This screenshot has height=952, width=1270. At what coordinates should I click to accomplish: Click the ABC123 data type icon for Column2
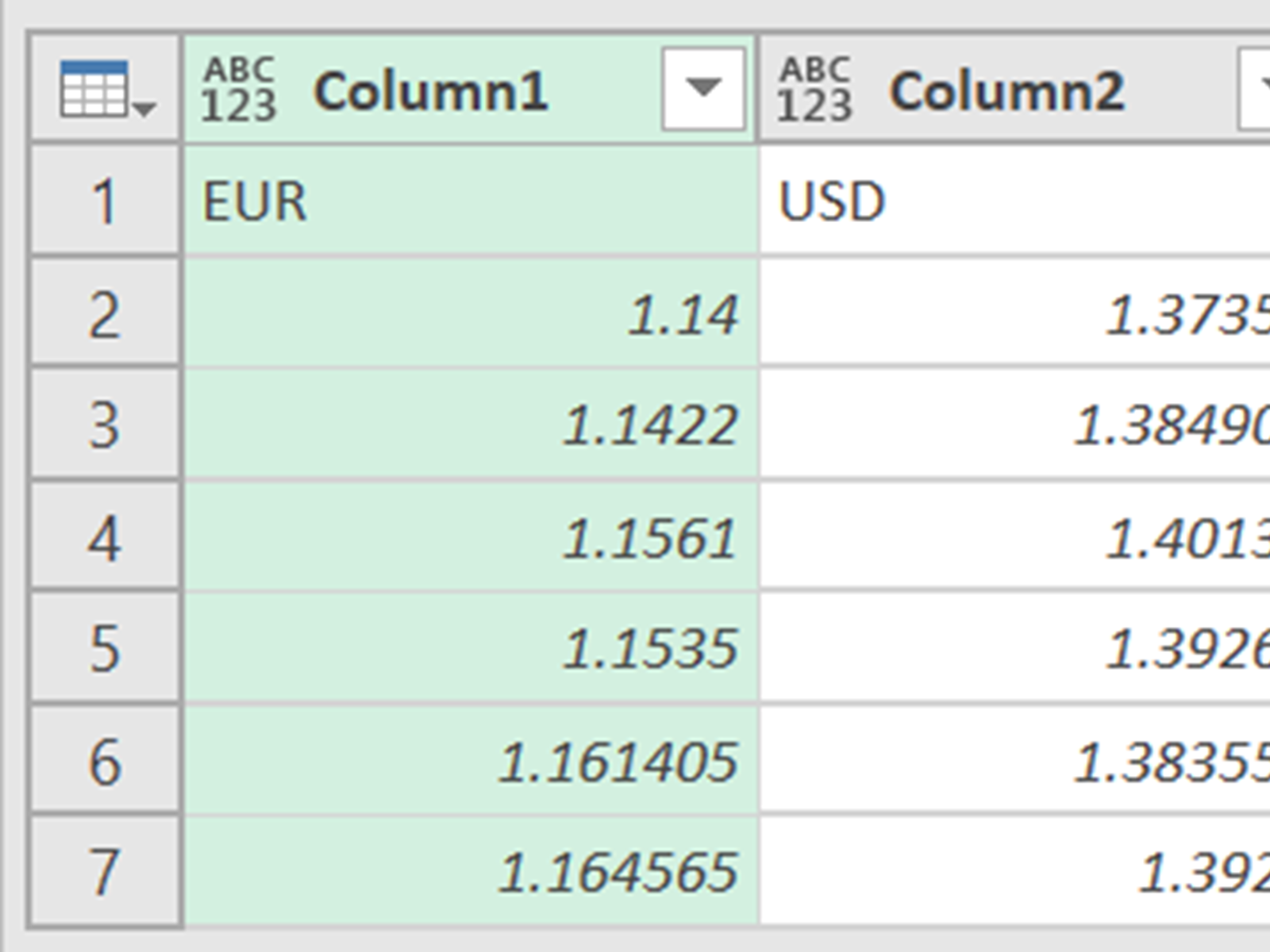coord(814,89)
